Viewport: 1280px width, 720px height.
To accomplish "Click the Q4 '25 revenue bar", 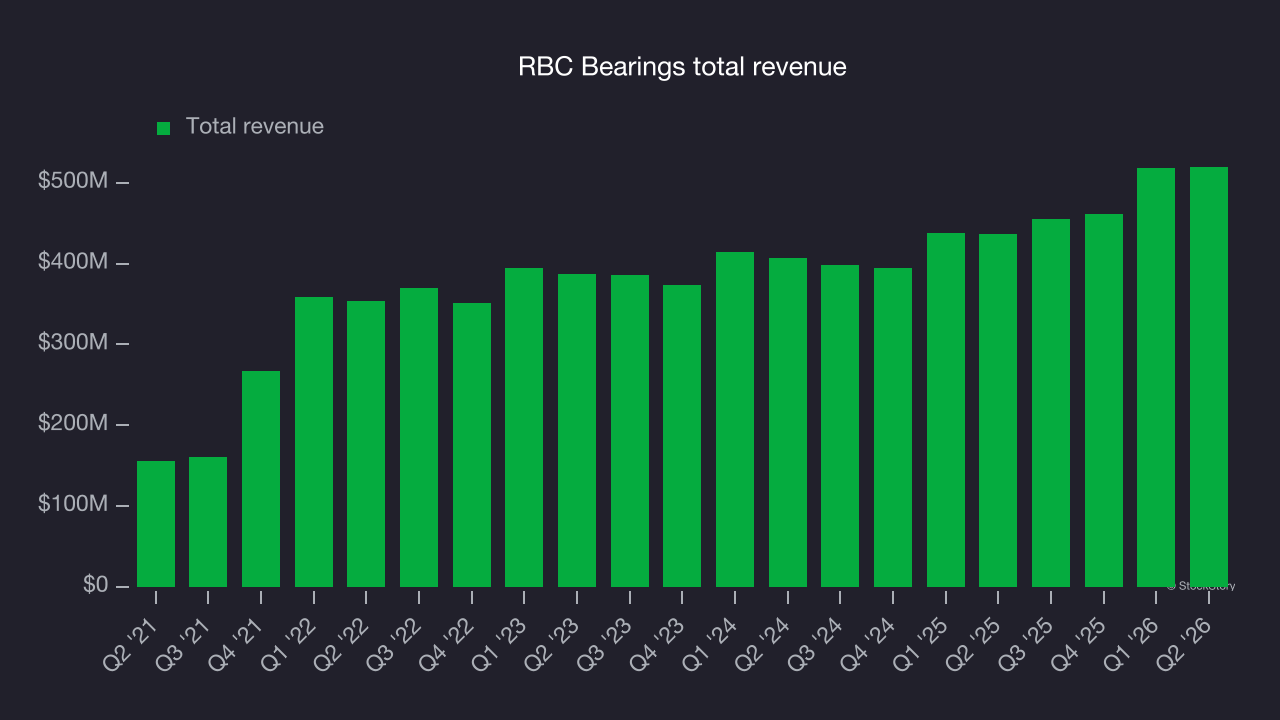I will (1104, 401).
